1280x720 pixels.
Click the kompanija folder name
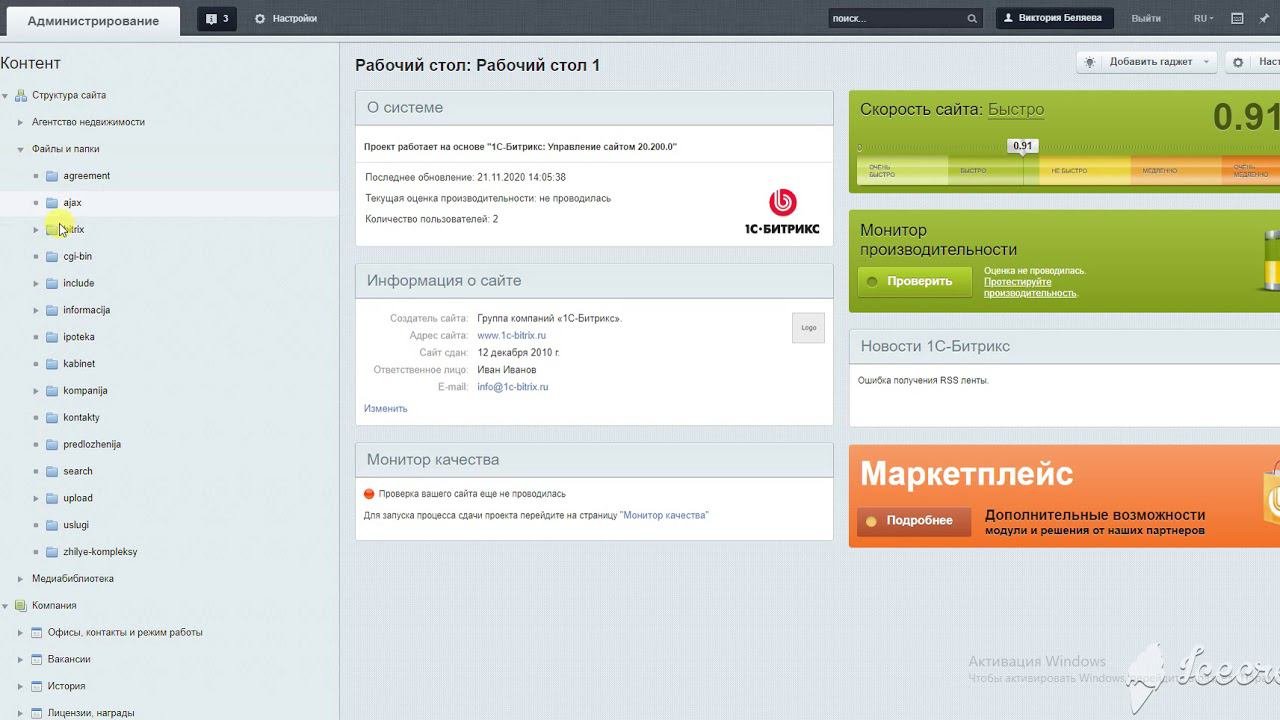click(x=85, y=391)
